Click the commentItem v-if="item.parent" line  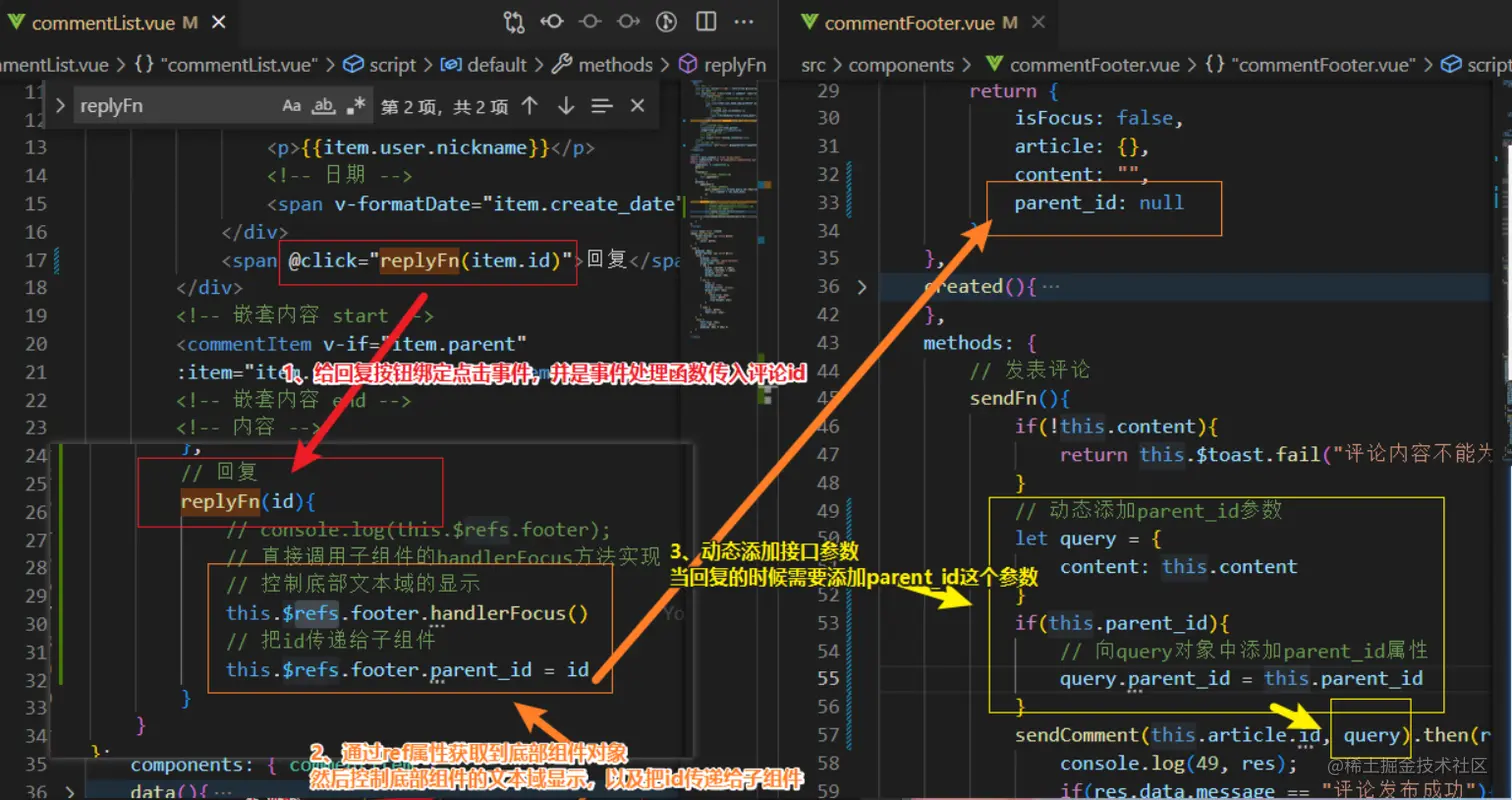point(351,344)
